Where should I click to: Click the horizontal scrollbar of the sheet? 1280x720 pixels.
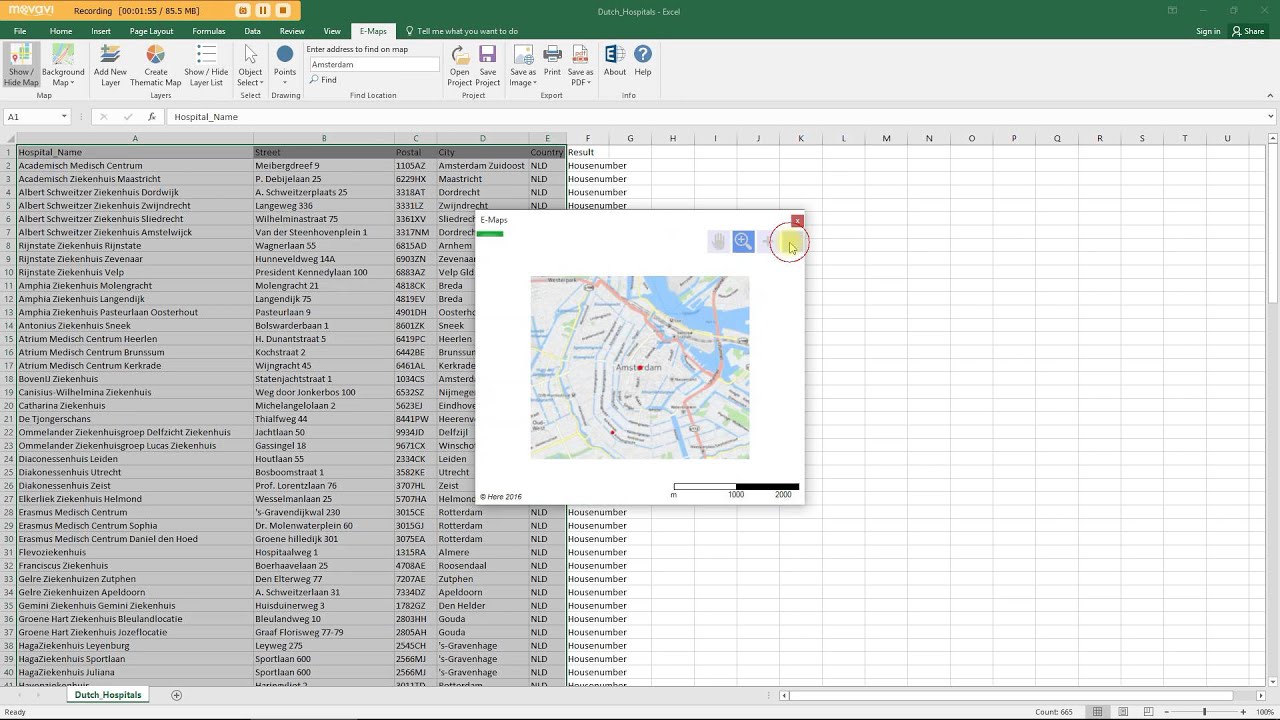[x=1020, y=695]
